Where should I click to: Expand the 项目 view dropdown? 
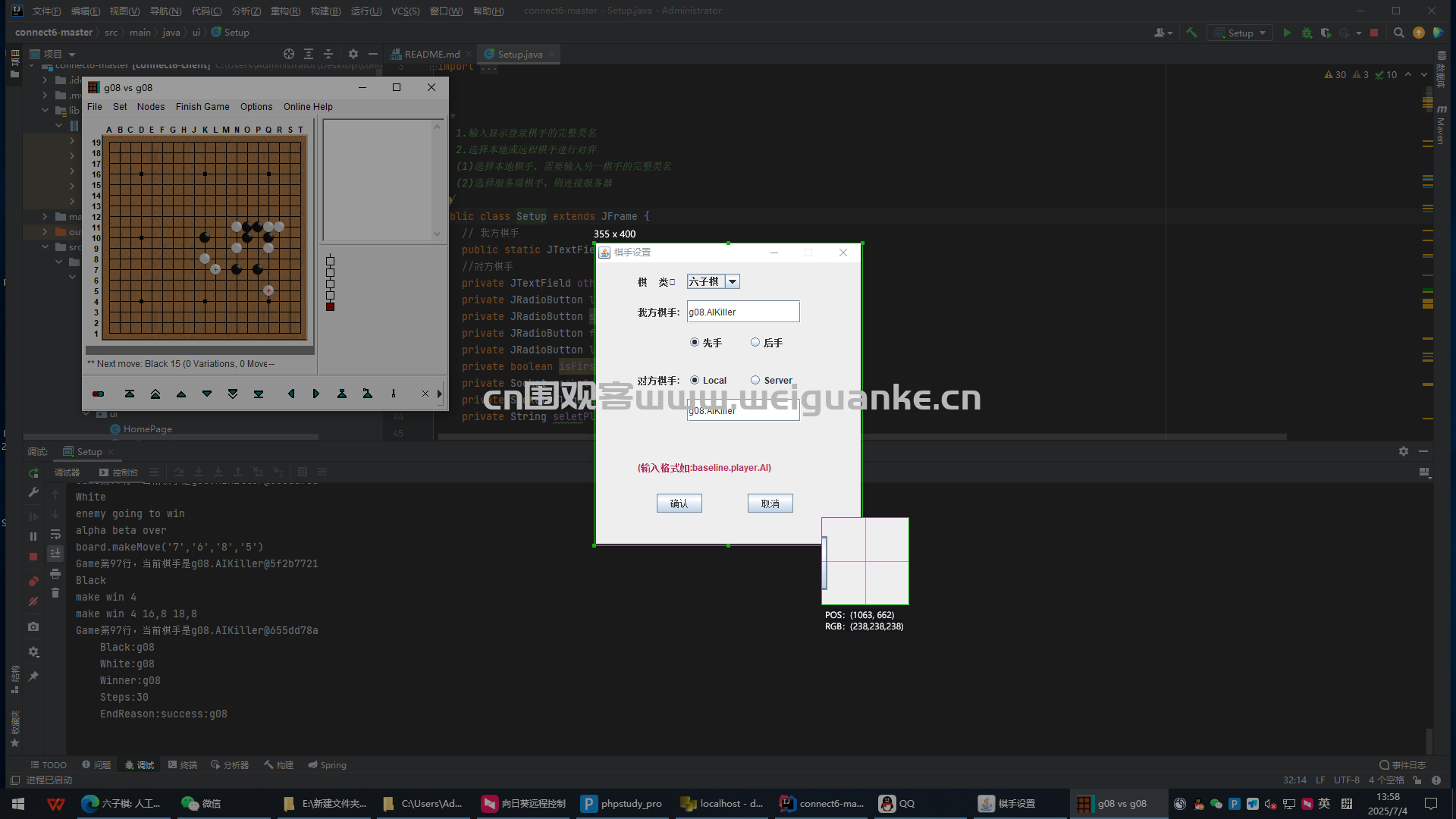point(72,55)
